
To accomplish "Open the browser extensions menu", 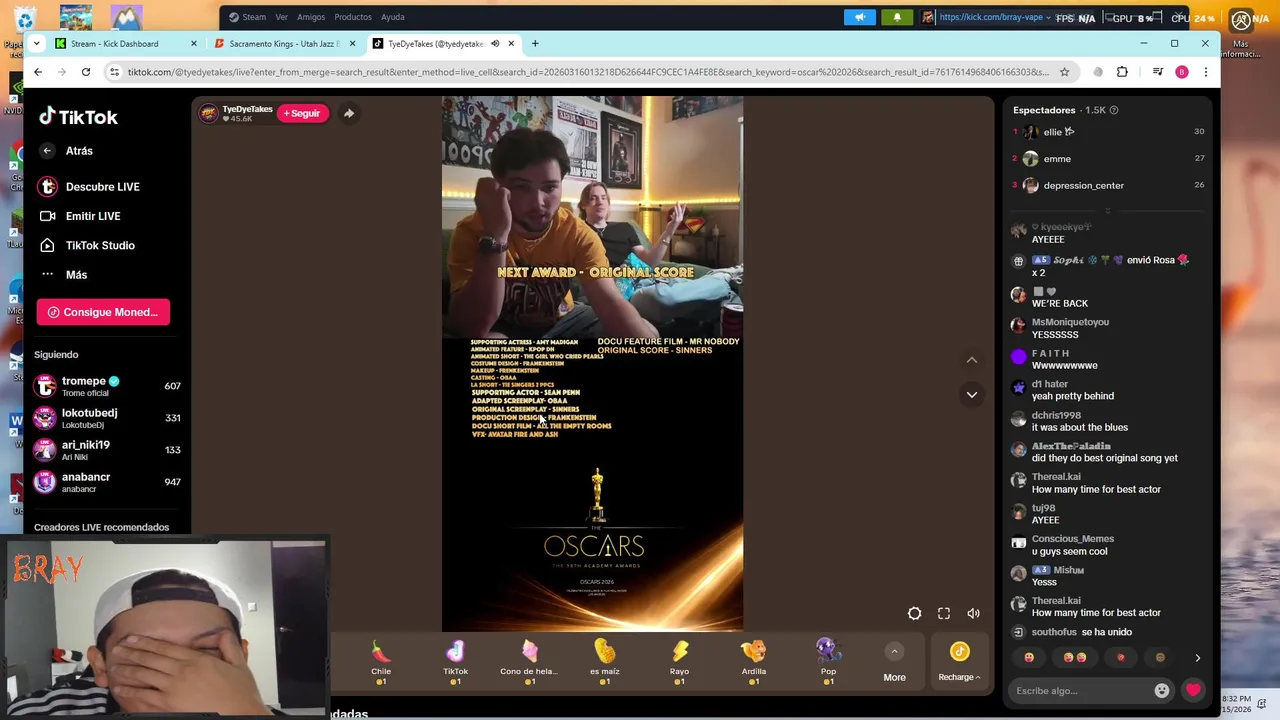I will click(x=1122, y=72).
